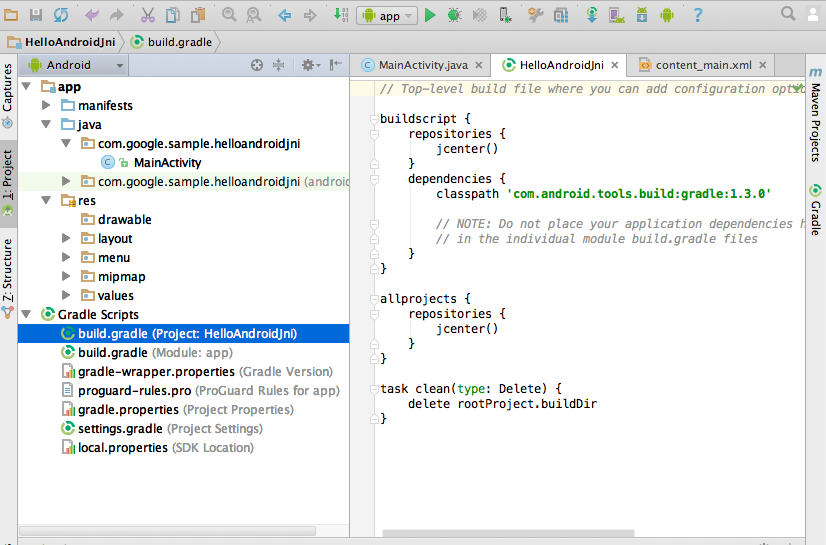Navigate forward with the right arrow
This screenshot has height=545, width=826.
[310, 15]
